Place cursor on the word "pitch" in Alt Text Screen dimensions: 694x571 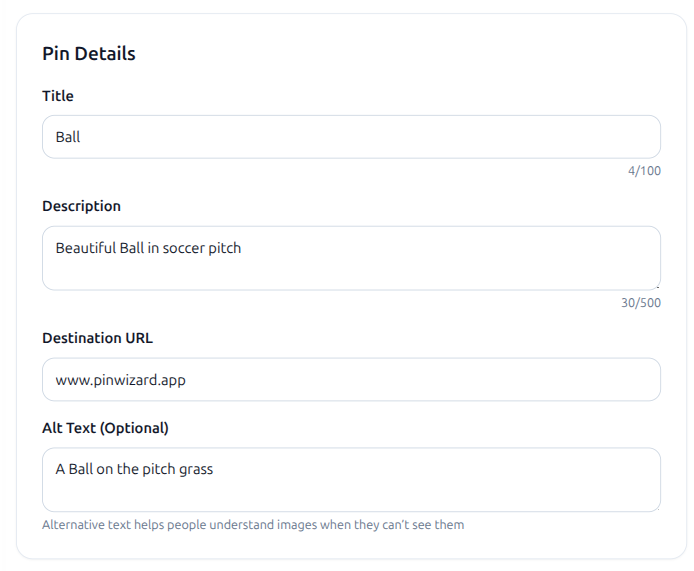click(155, 469)
